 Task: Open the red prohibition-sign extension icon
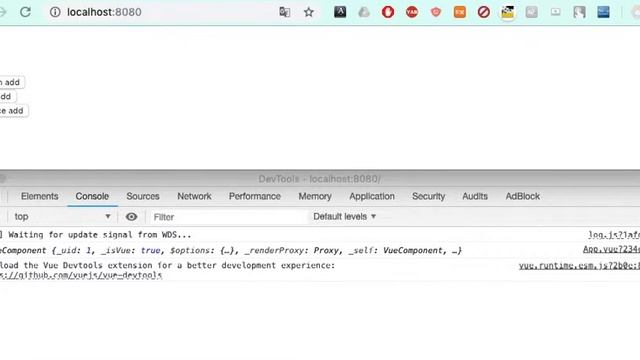coord(484,12)
